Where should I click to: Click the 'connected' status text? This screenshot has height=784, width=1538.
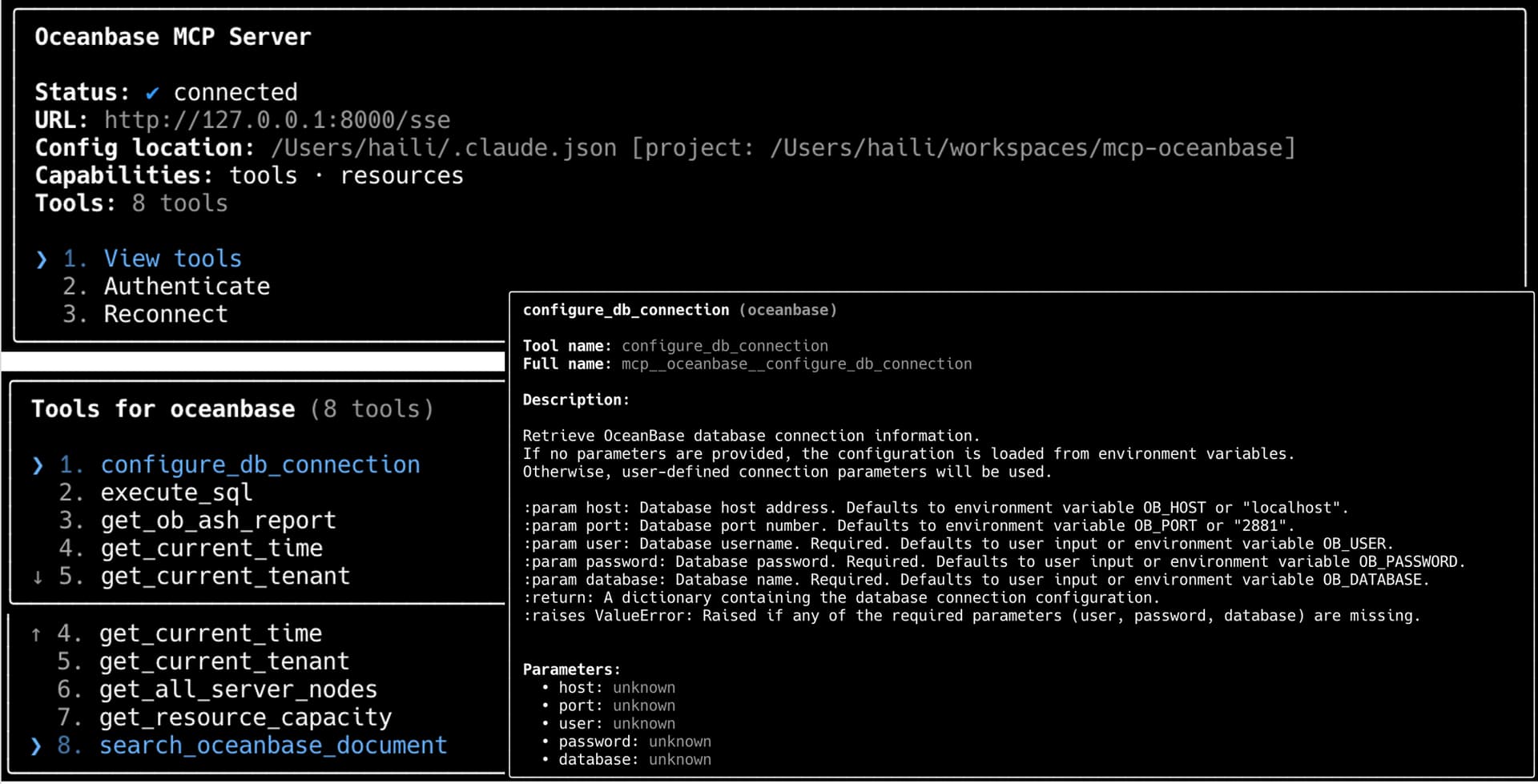[x=236, y=93]
